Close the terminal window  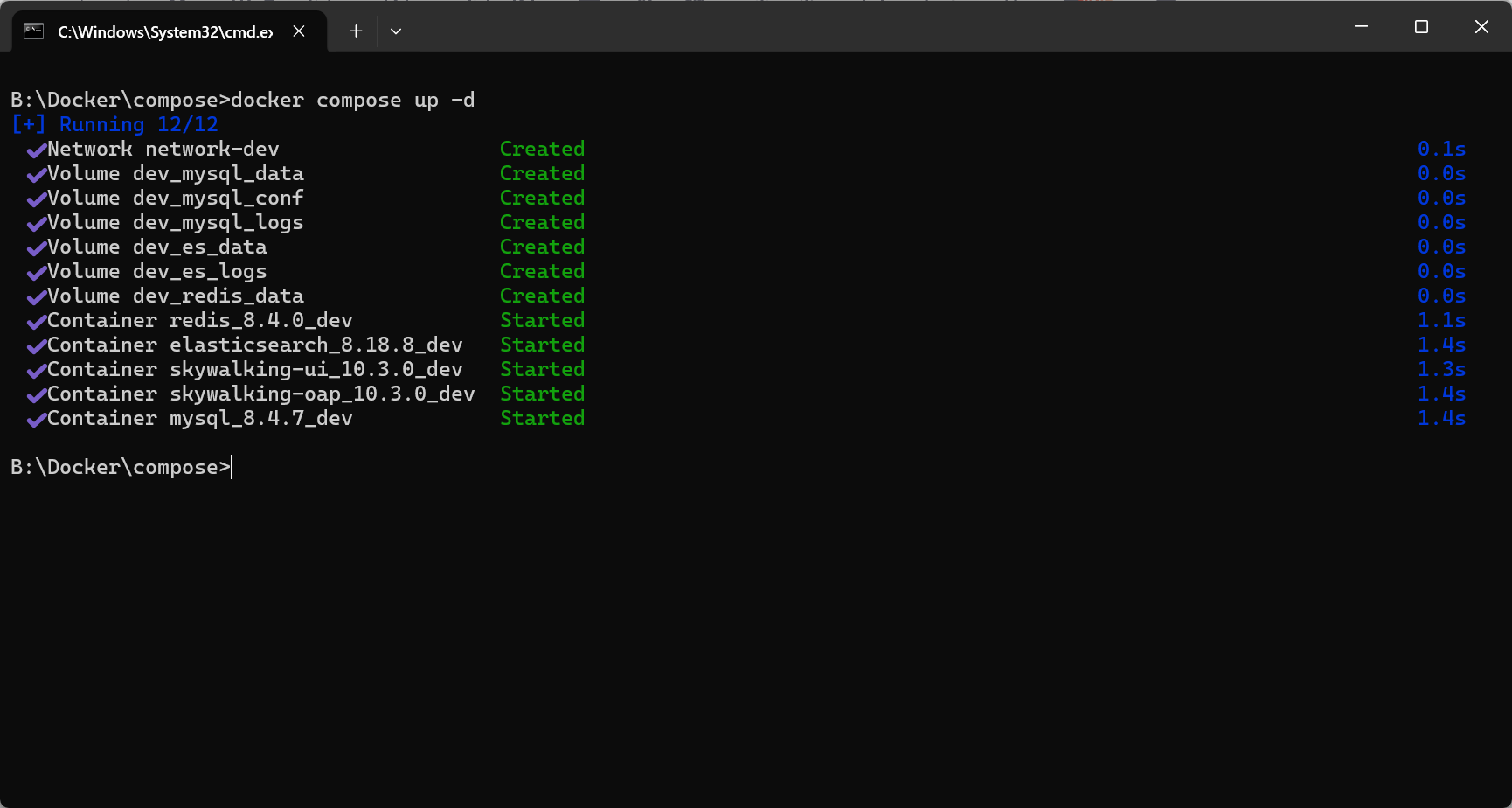pos(1481,27)
